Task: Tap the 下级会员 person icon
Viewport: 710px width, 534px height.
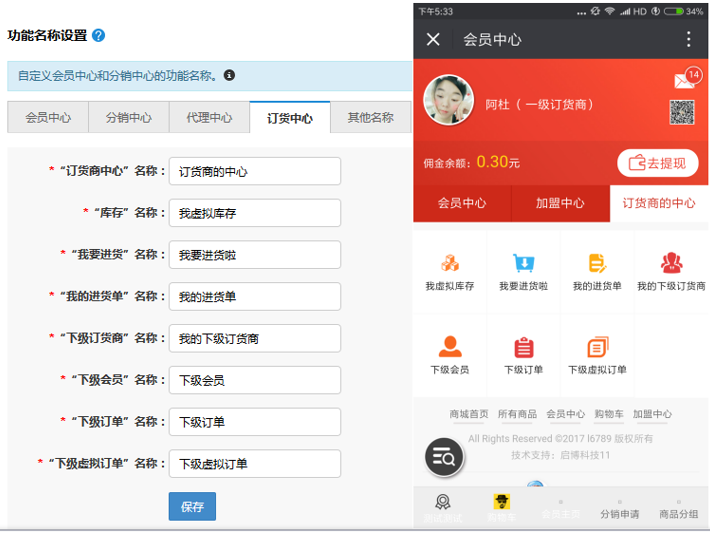Action: (450, 347)
